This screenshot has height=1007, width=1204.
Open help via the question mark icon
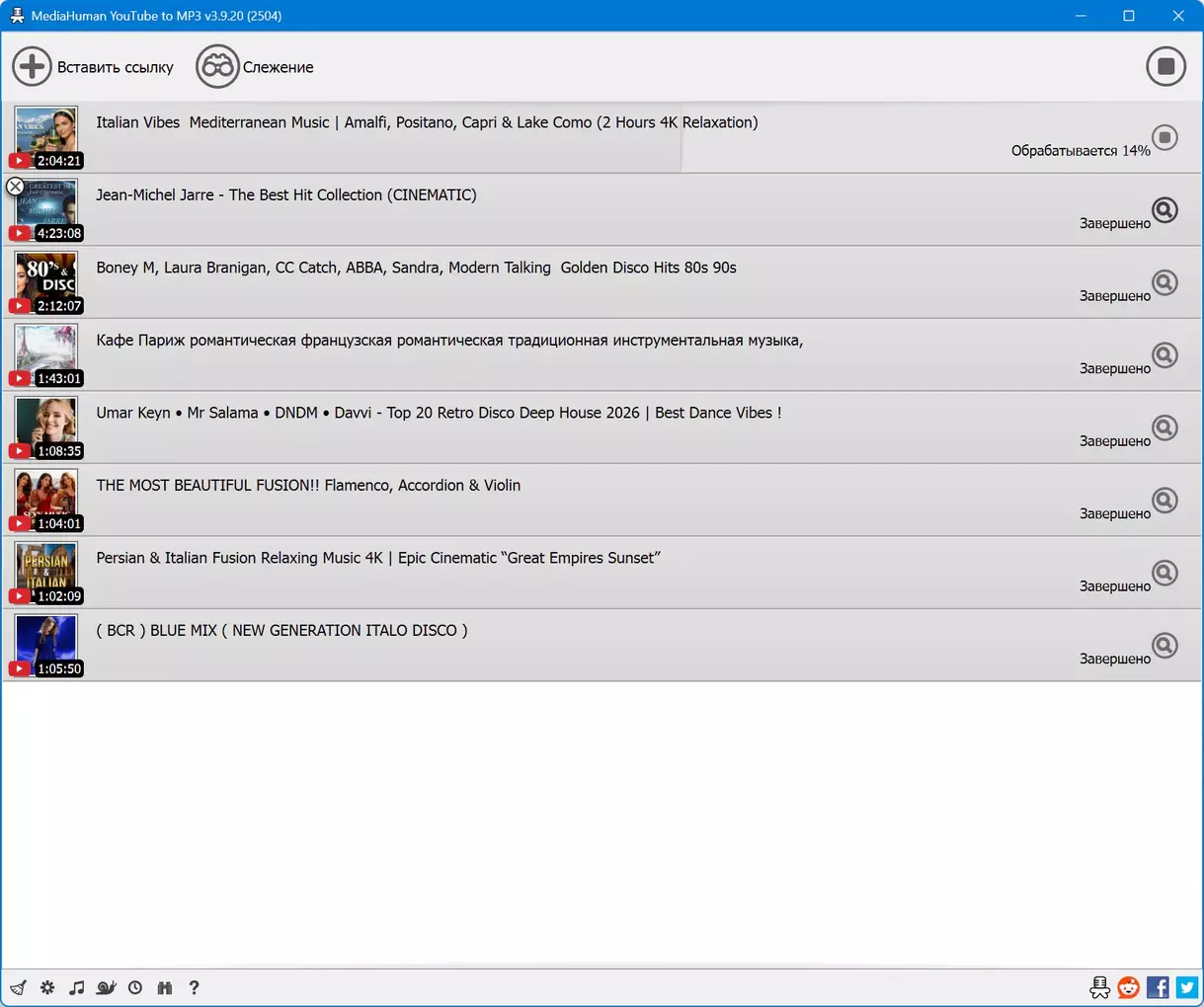click(x=194, y=987)
